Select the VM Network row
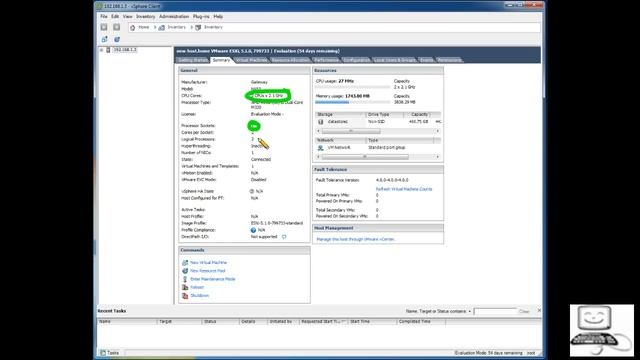The height and width of the screenshot is (360, 640). 378,147
